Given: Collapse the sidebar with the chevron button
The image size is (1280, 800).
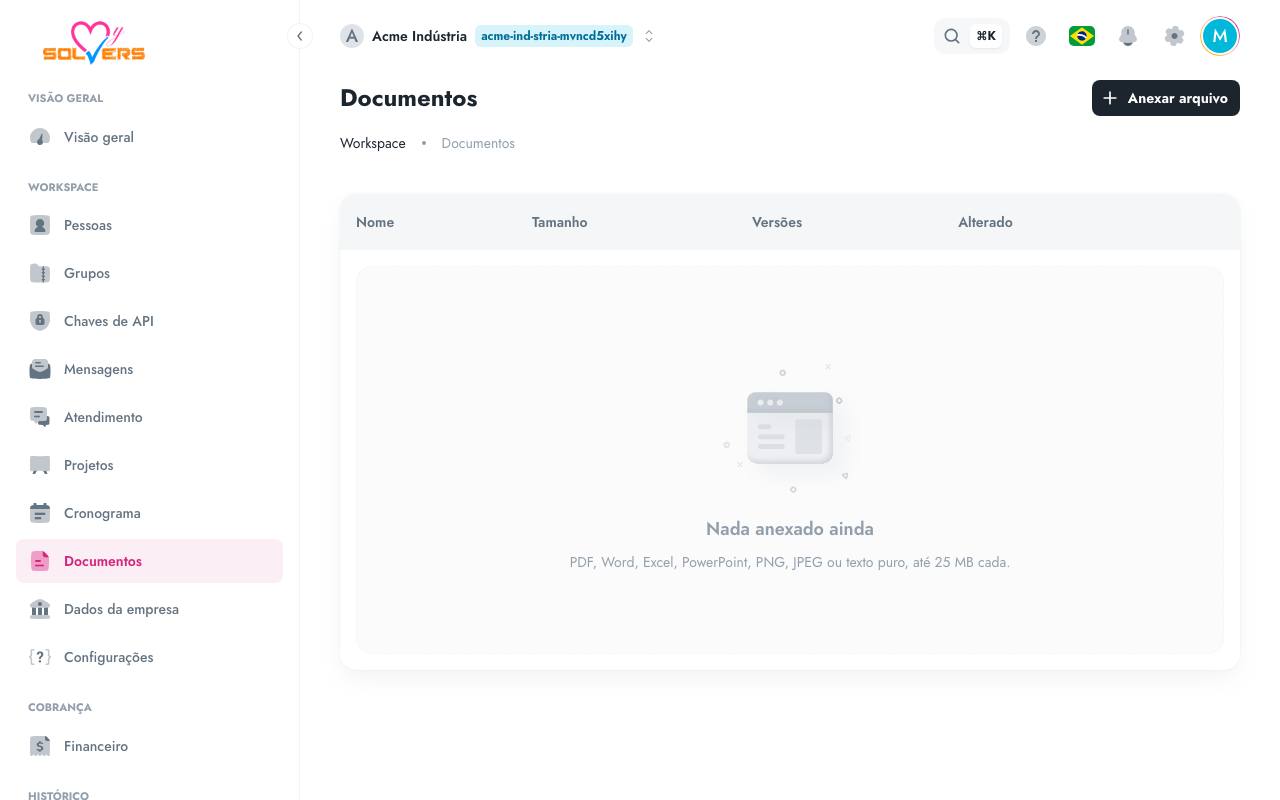Looking at the screenshot, I should 299,36.
